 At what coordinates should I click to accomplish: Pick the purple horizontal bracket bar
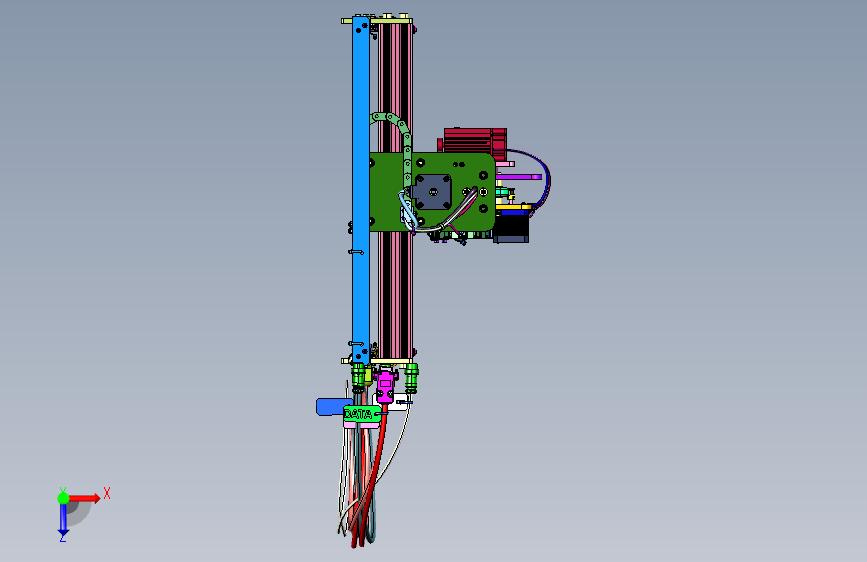(x=519, y=177)
